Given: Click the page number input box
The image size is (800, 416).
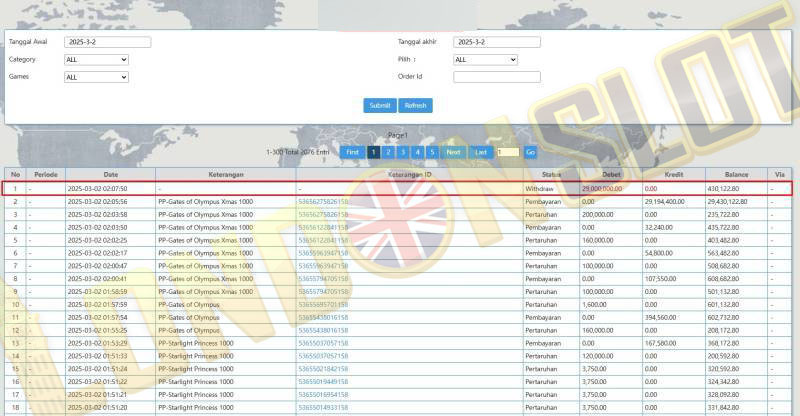Looking at the screenshot, I should 508,152.
